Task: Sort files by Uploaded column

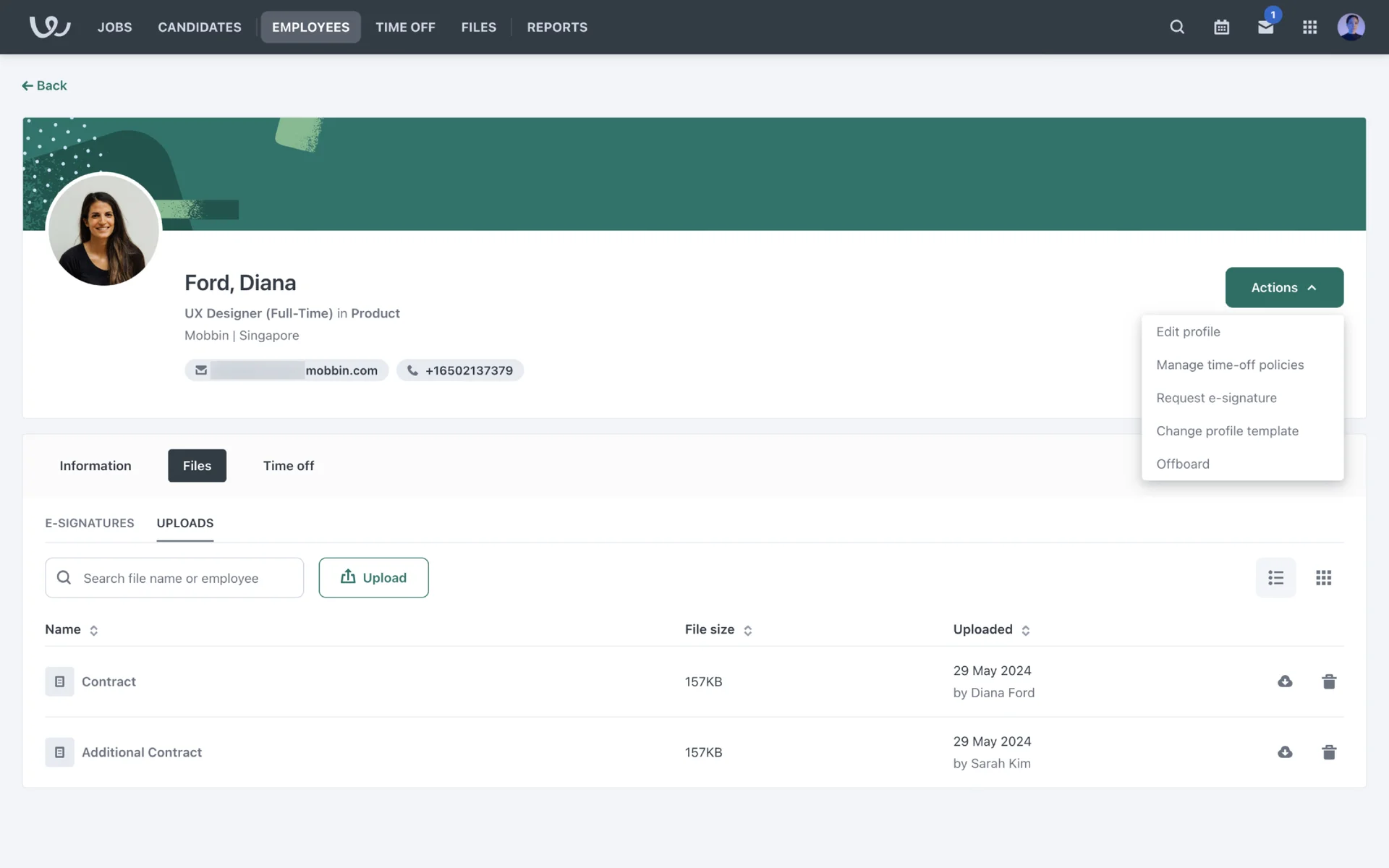Action: 1025,631
